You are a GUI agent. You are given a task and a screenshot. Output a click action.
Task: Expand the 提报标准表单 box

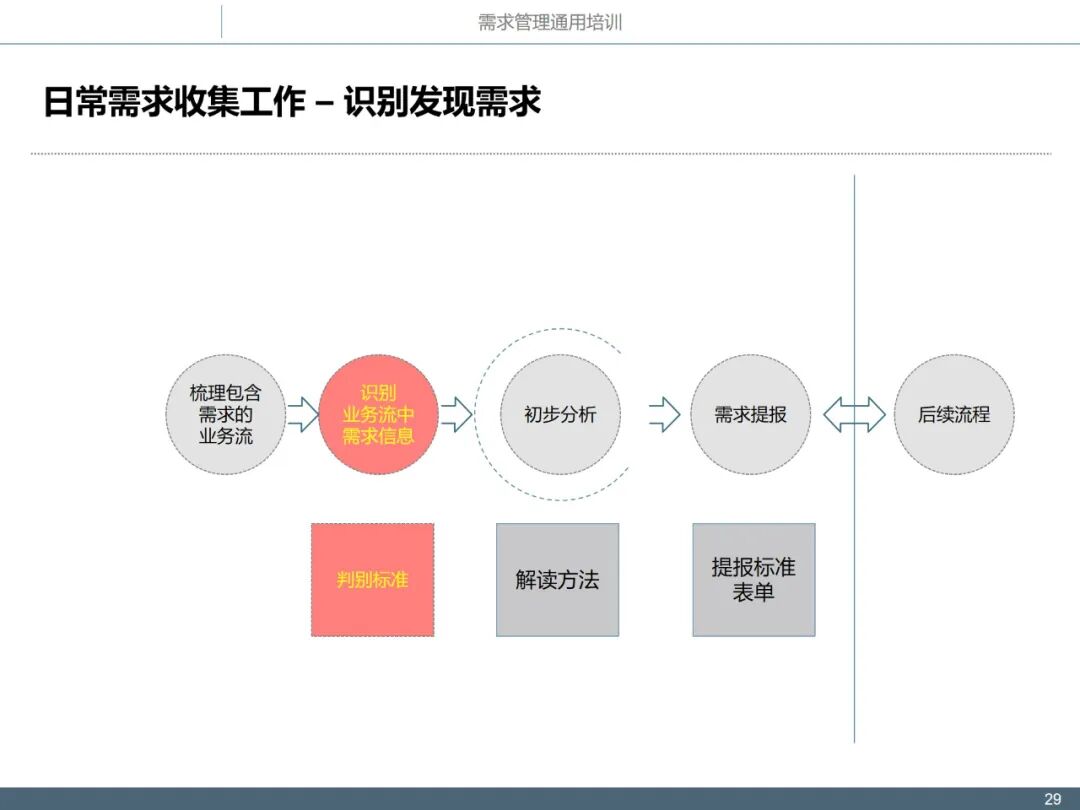click(753, 578)
